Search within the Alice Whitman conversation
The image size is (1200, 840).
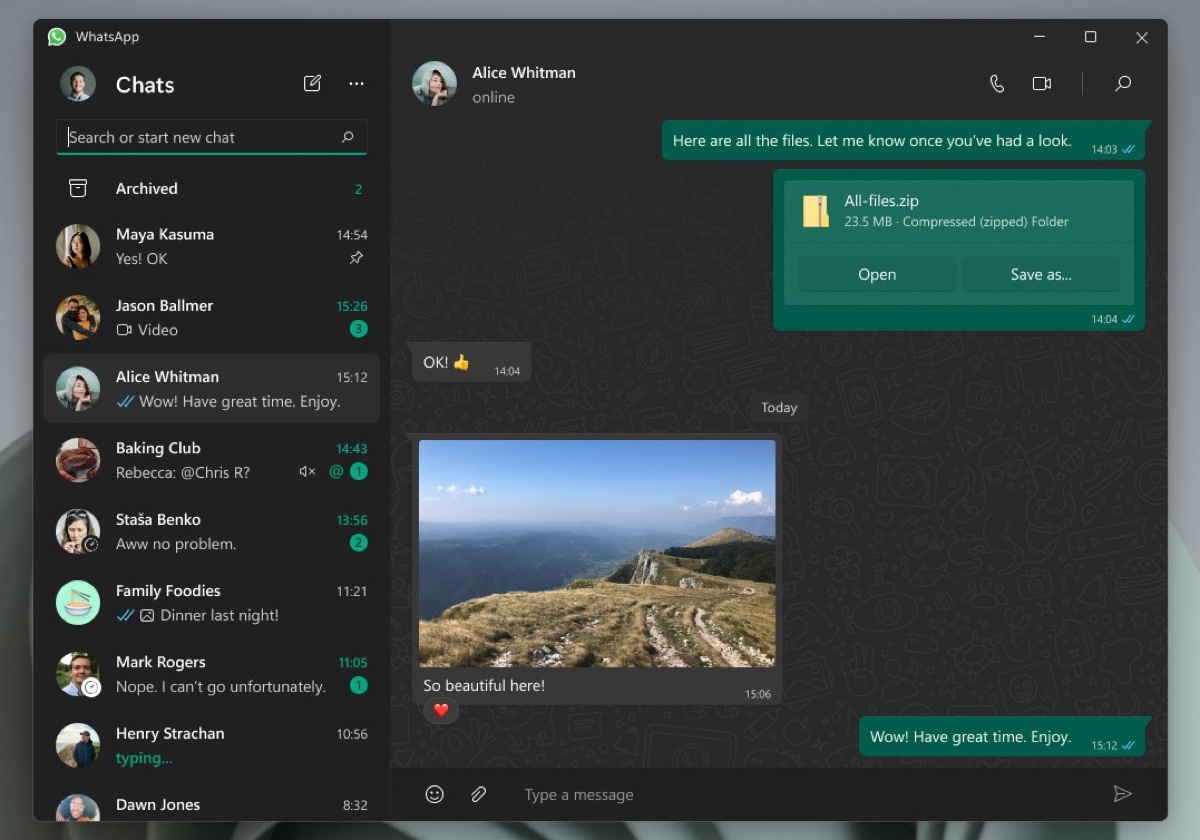click(1122, 84)
